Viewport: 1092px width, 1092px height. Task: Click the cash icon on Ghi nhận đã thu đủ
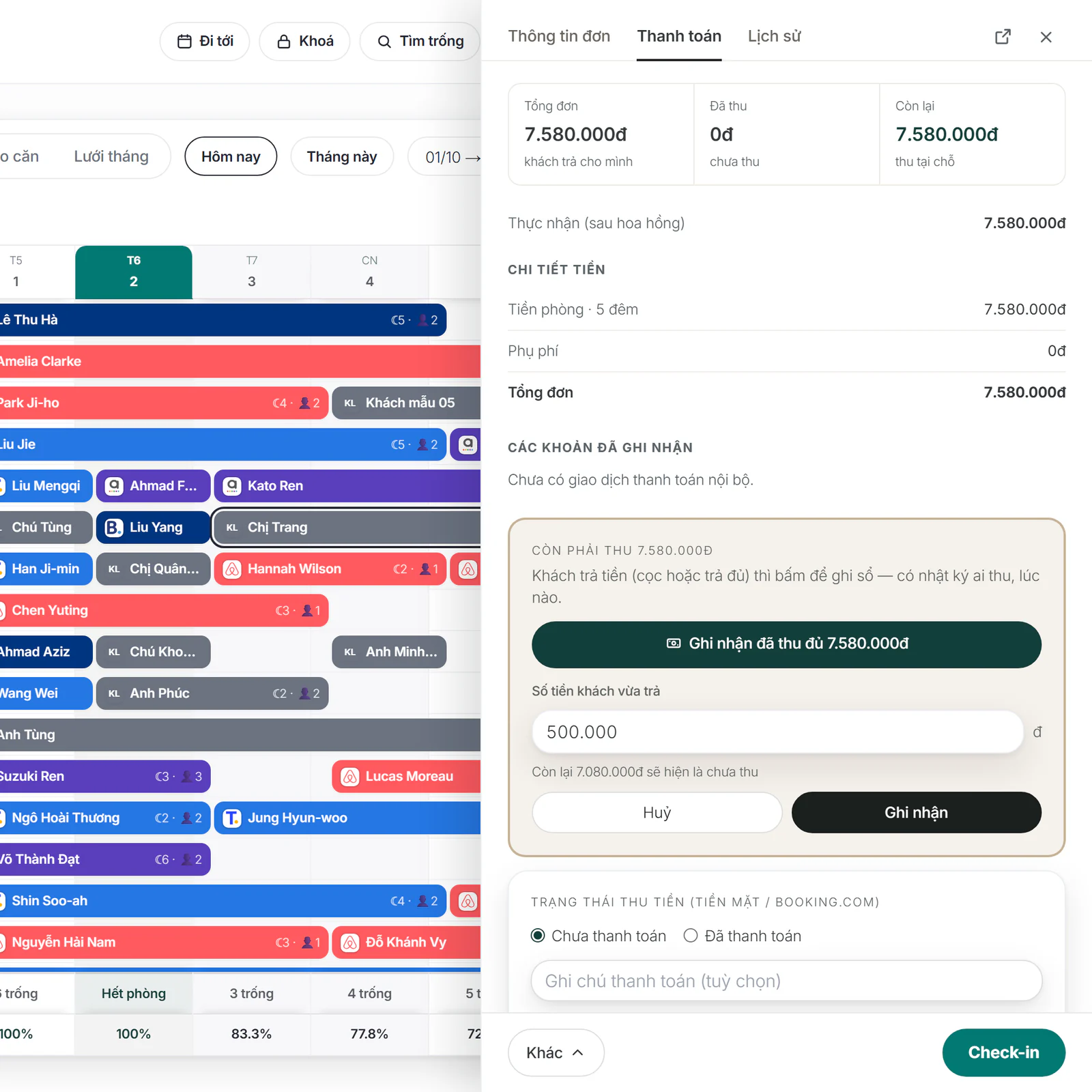point(674,644)
